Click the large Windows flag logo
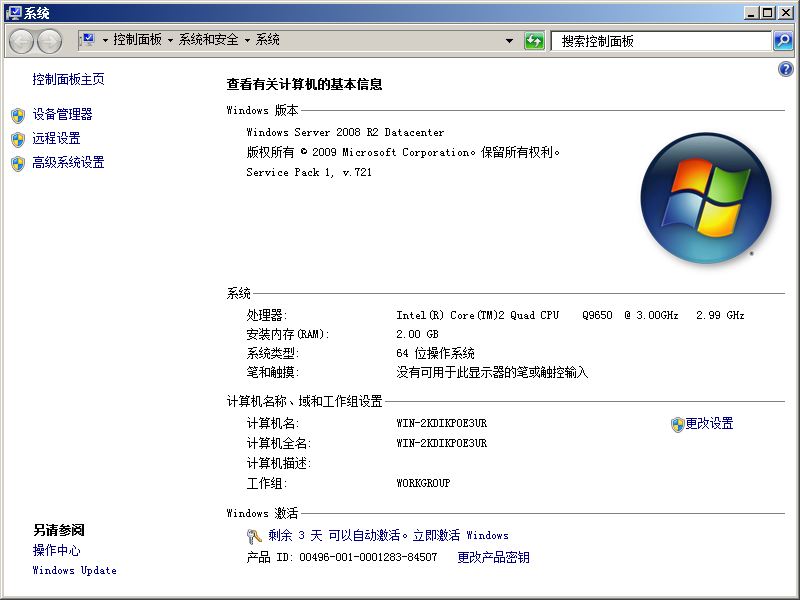Viewport: 800px width, 600px height. click(x=704, y=198)
